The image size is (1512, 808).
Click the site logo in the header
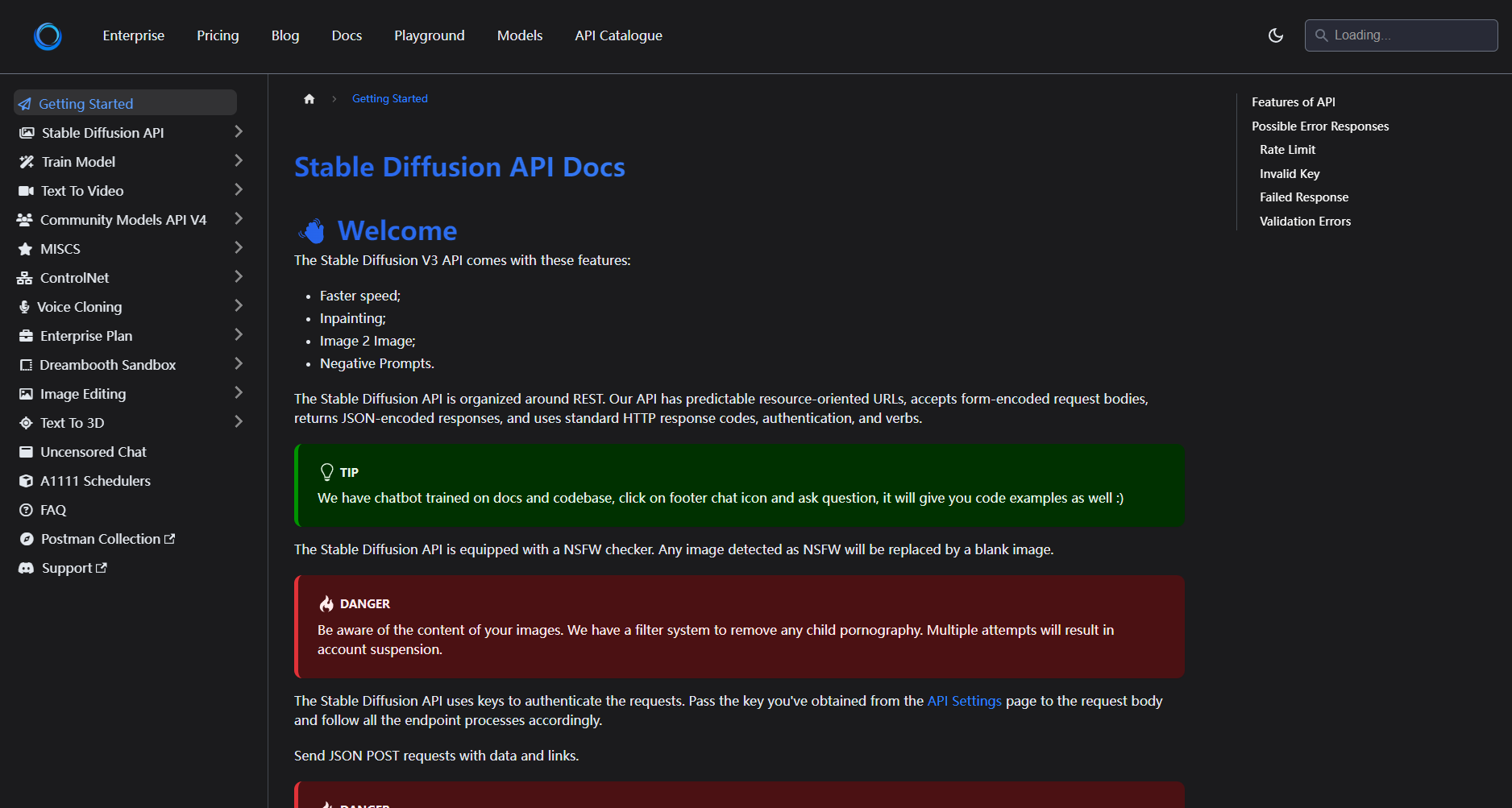click(x=48, y=36)
